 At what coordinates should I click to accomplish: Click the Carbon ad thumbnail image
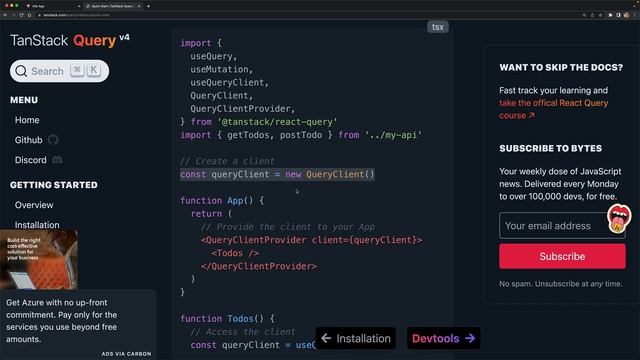(x=39, y=260)
